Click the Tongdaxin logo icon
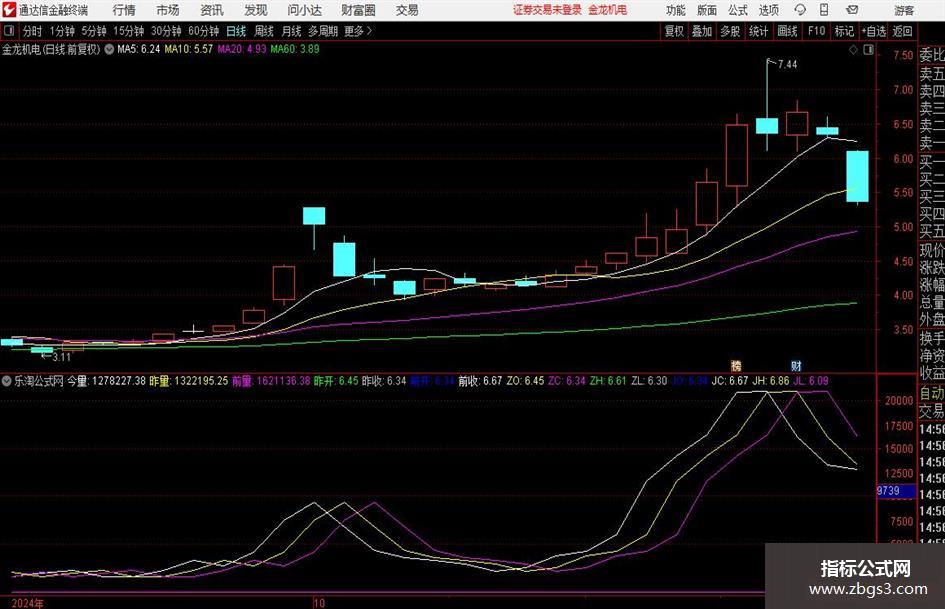This screenshot has width=945, height=609. [x=9, y=10]
